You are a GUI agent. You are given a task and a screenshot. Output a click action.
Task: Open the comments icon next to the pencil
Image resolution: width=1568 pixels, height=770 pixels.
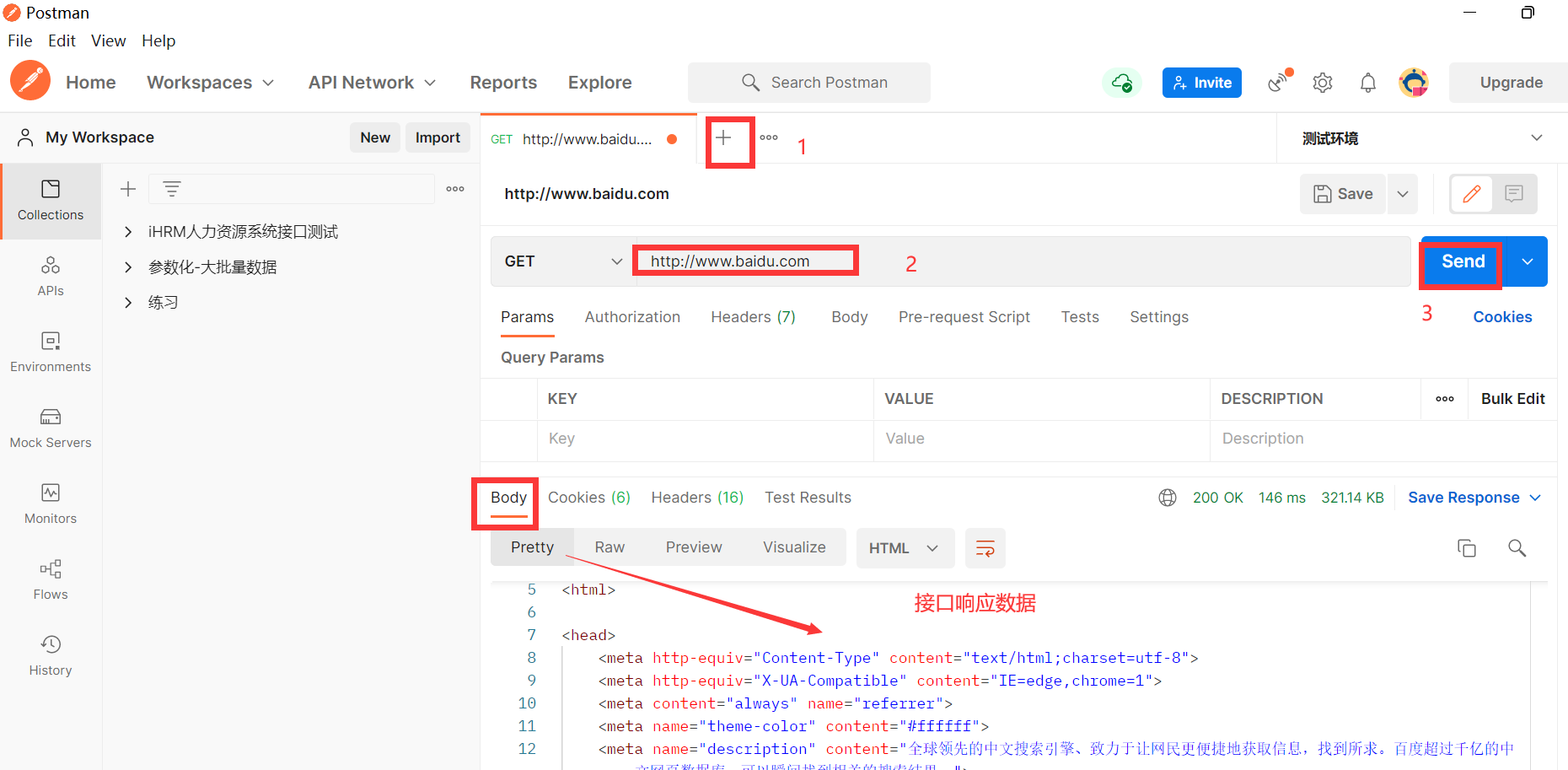[1514, 194]
